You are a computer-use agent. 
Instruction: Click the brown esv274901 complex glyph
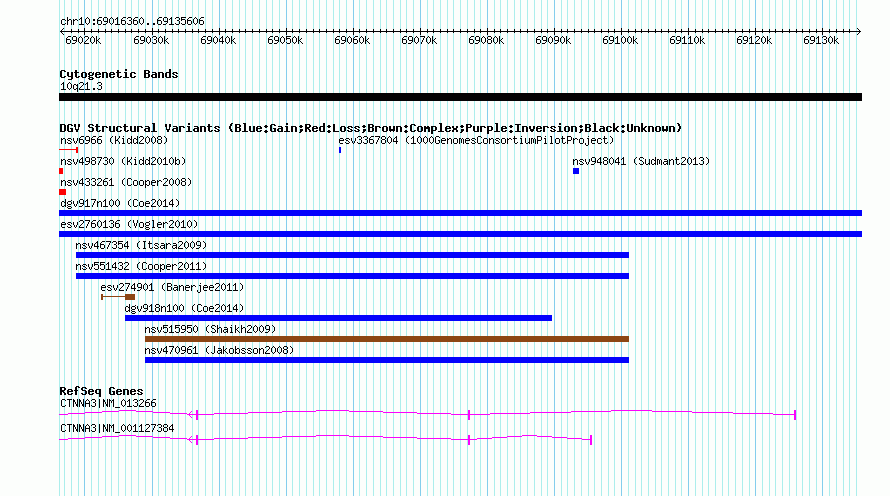coord(118,297)
